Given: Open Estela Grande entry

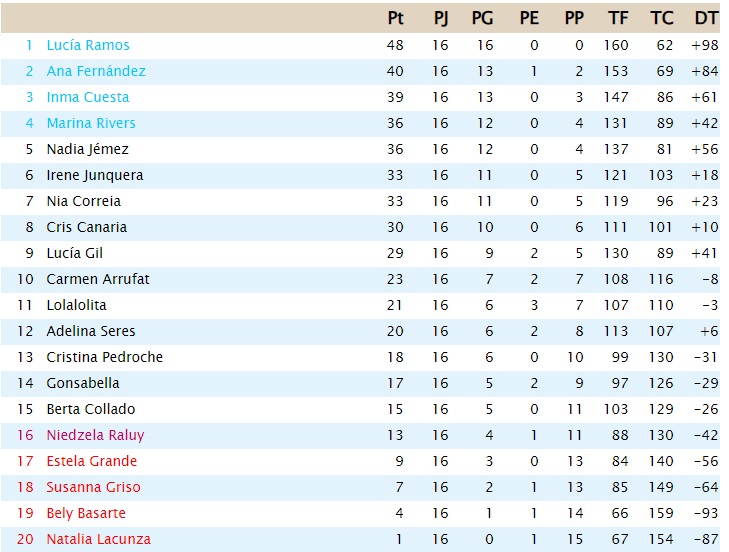Looking at the screenshot, I should (92, 461).
